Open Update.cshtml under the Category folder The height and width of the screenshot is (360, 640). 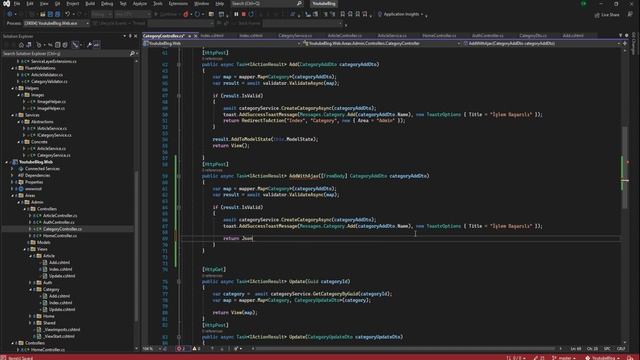pyautogui.click(x=62, y=309)
